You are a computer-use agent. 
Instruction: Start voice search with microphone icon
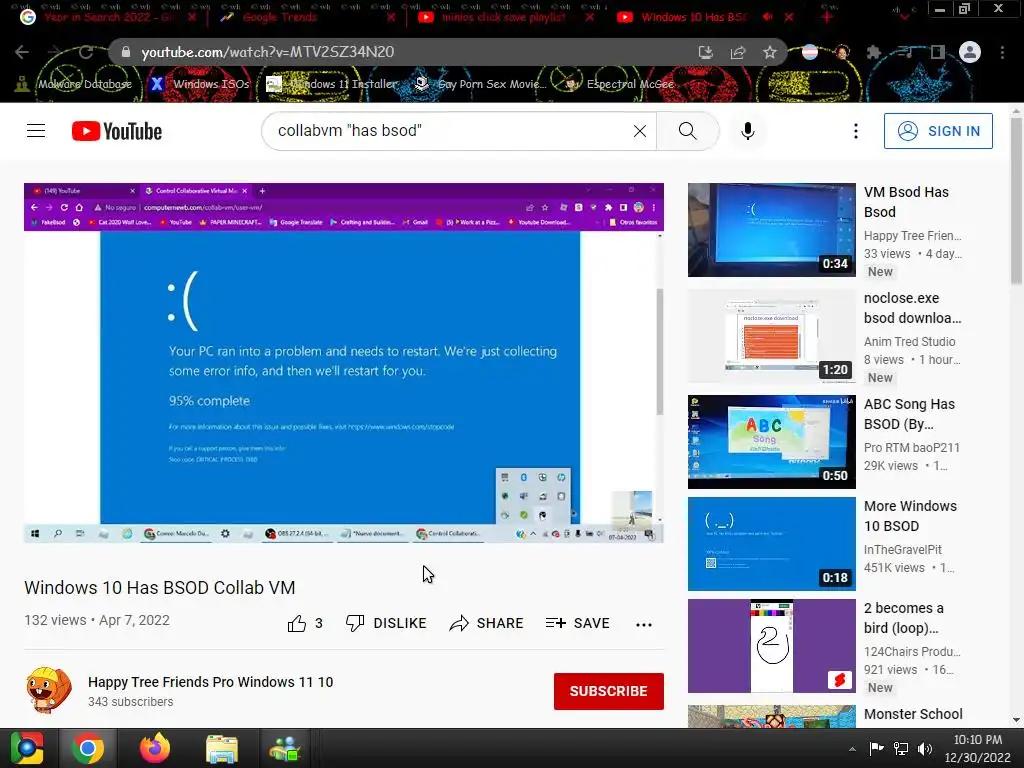(x=748, y=131)
